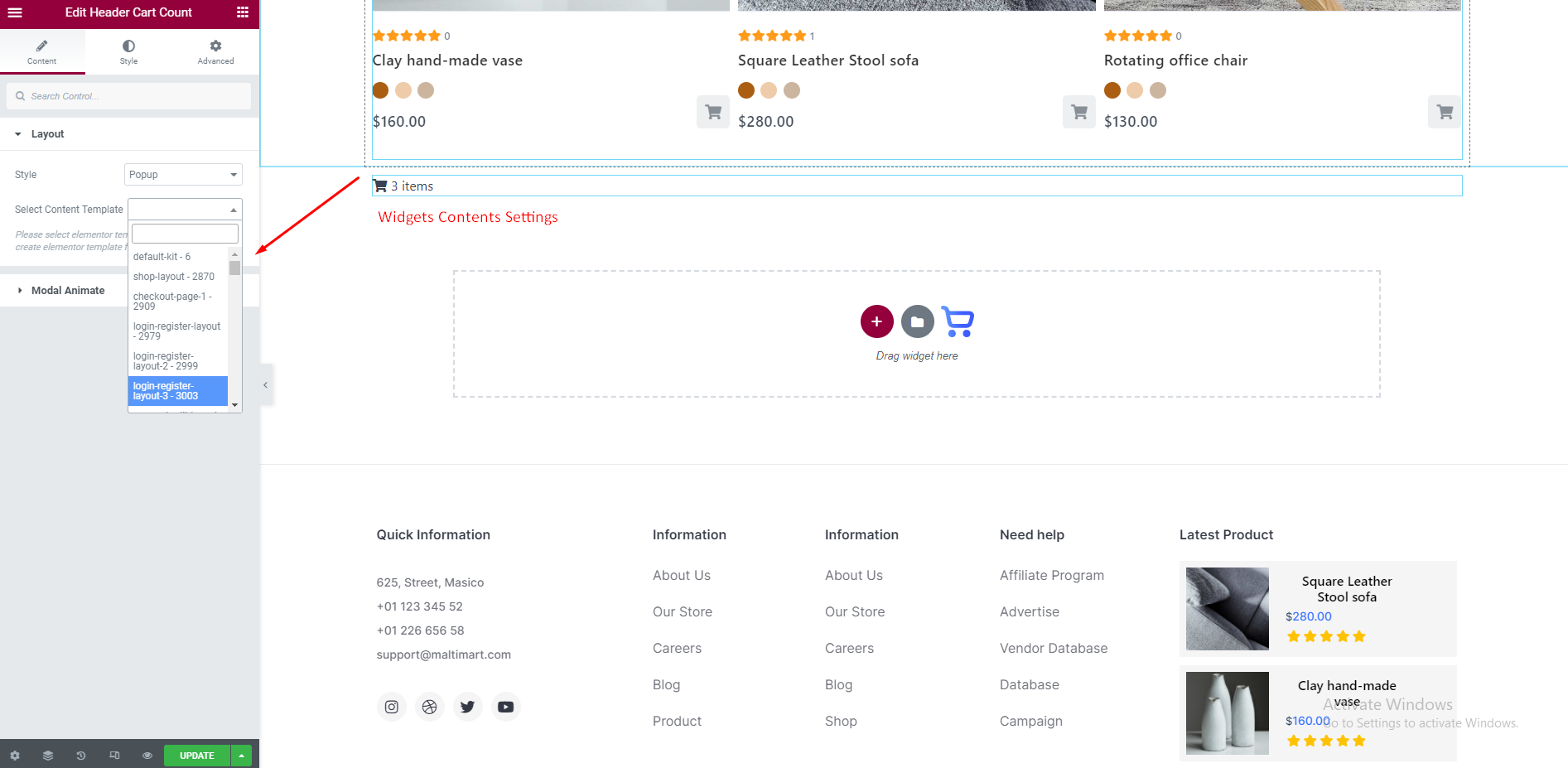The height and width of the screenshot is (768, 1568).
Task: Open the Style dropdown showing Popup
Action: [183, 175]
